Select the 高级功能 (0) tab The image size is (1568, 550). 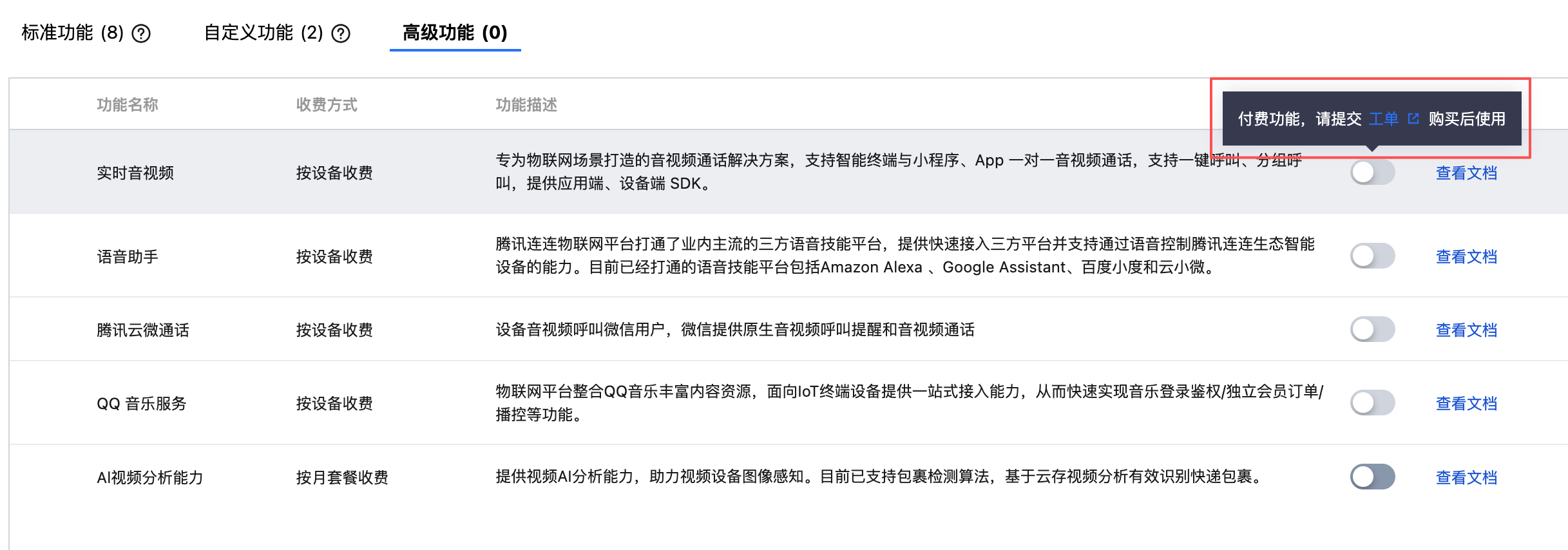click(455, 33)
